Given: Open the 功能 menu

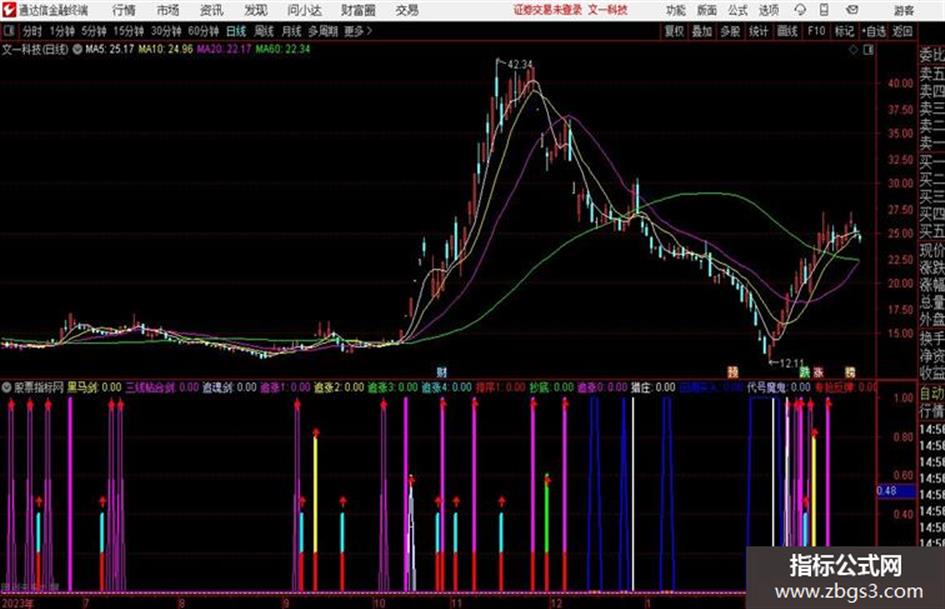Looking at the screenshot, I should (x=676, y=10).
